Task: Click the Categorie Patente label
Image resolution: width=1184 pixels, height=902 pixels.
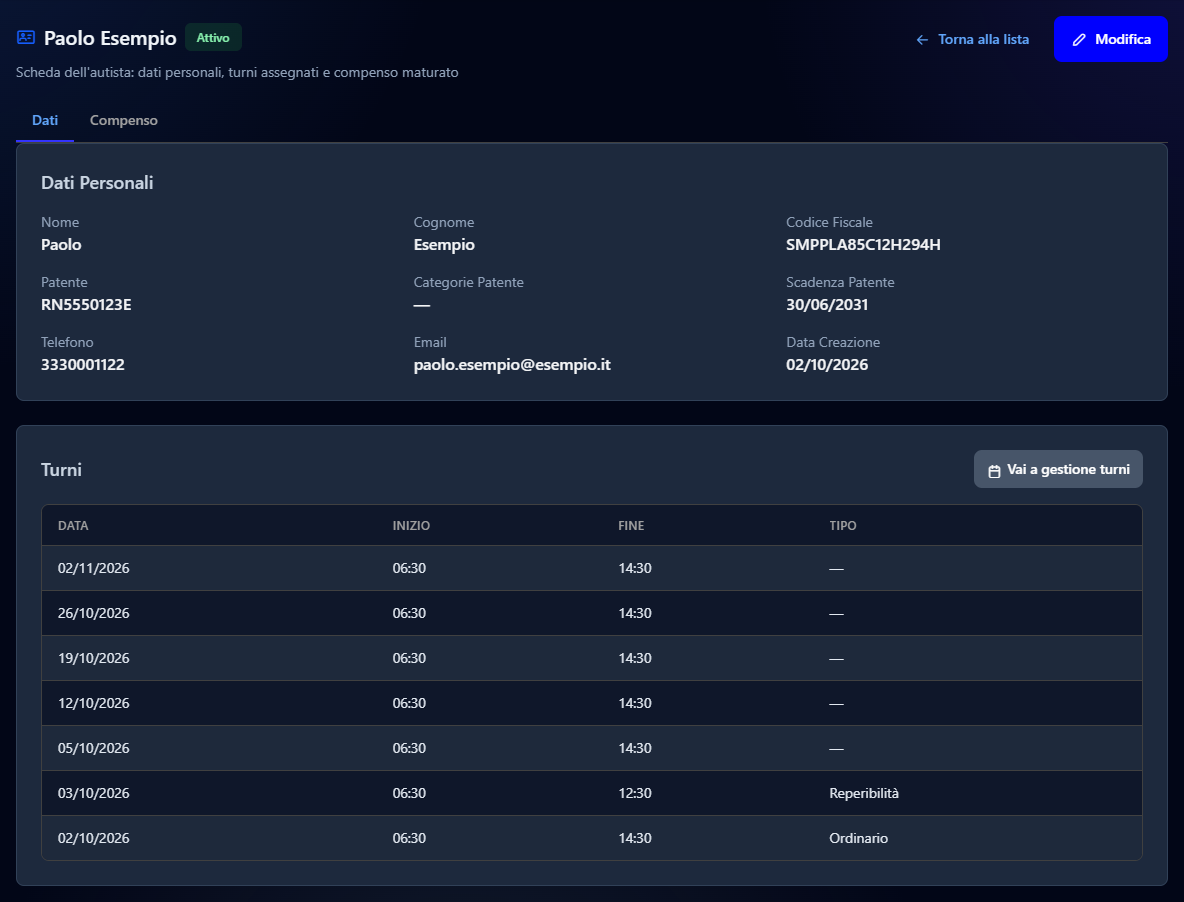Action: click(469, 282)
